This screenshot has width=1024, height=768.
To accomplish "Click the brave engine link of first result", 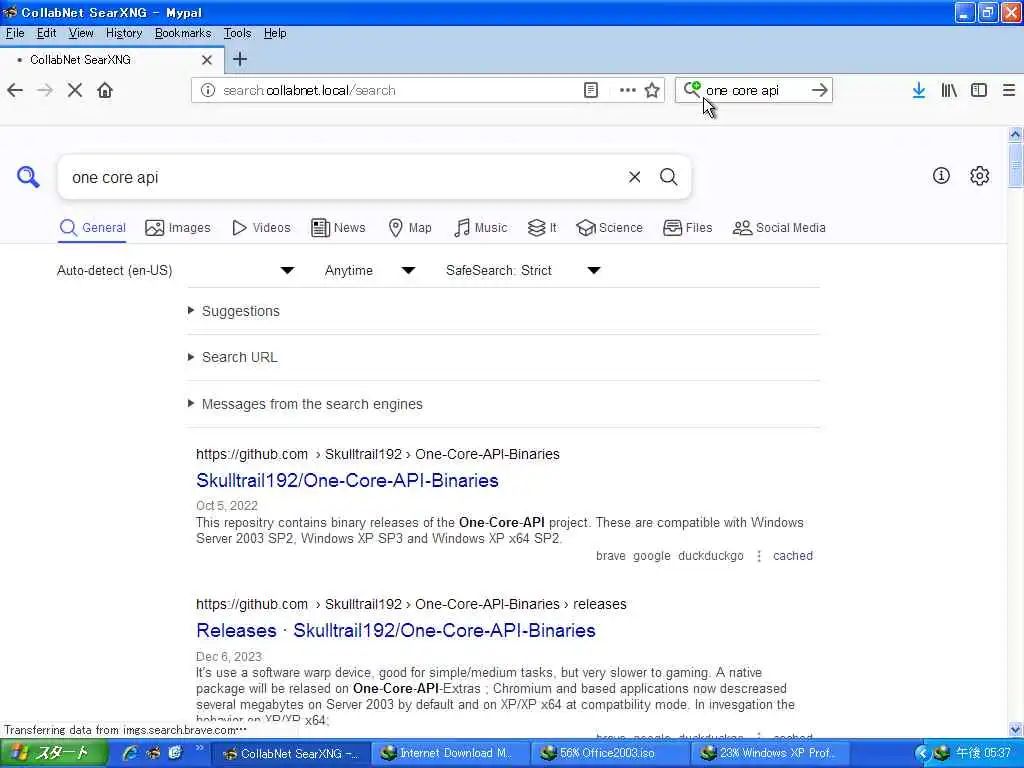I will (611, 556).
